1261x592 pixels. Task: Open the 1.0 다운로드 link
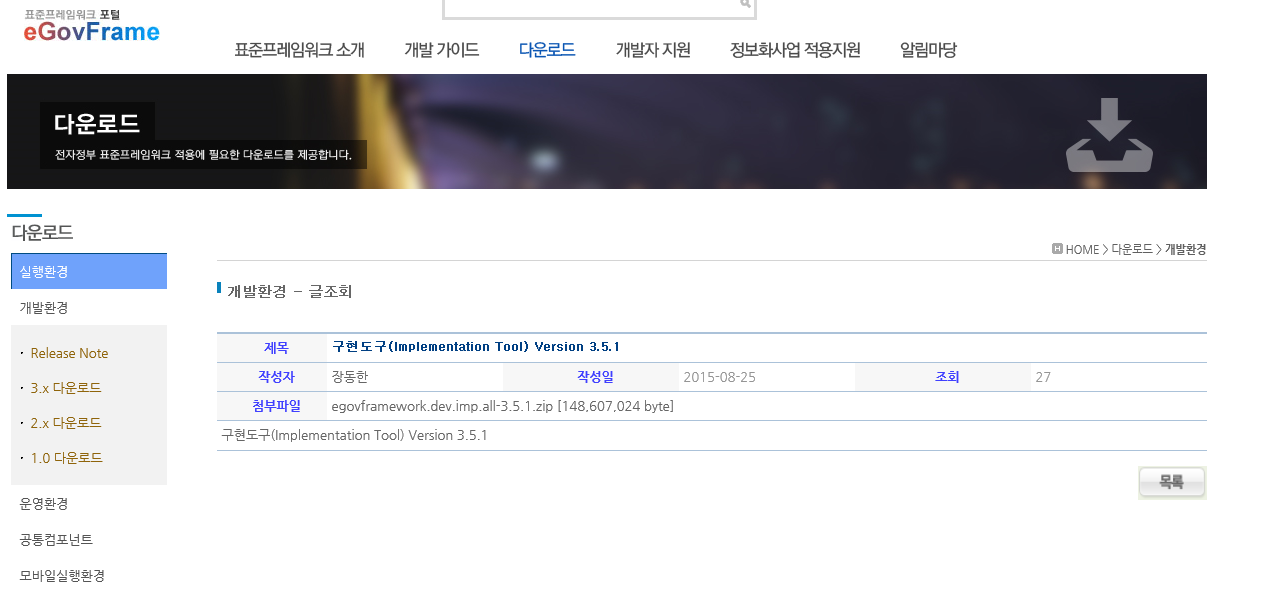(66, 458)
